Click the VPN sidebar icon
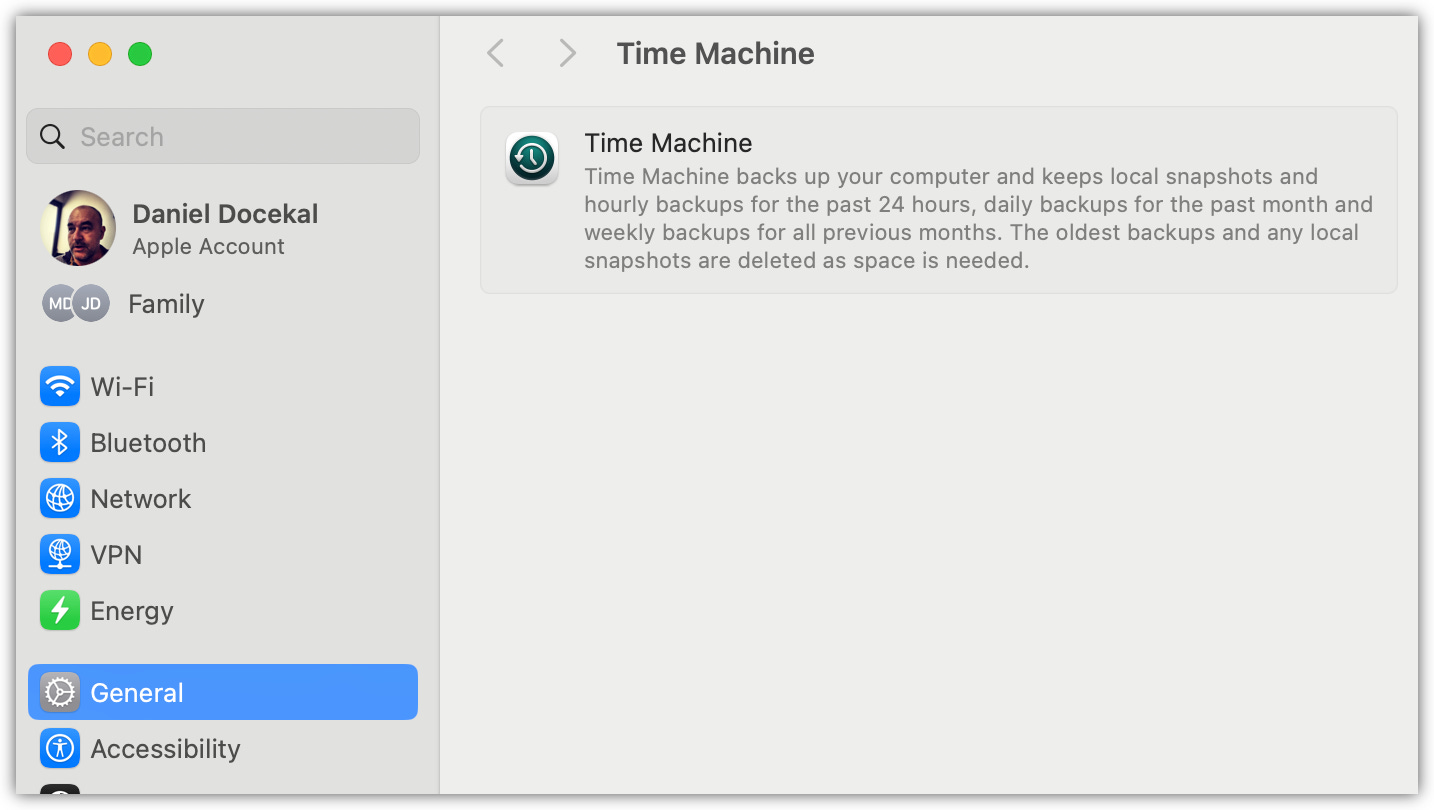Viewport: 1434px width, 810px height. [x=60, y=555]
